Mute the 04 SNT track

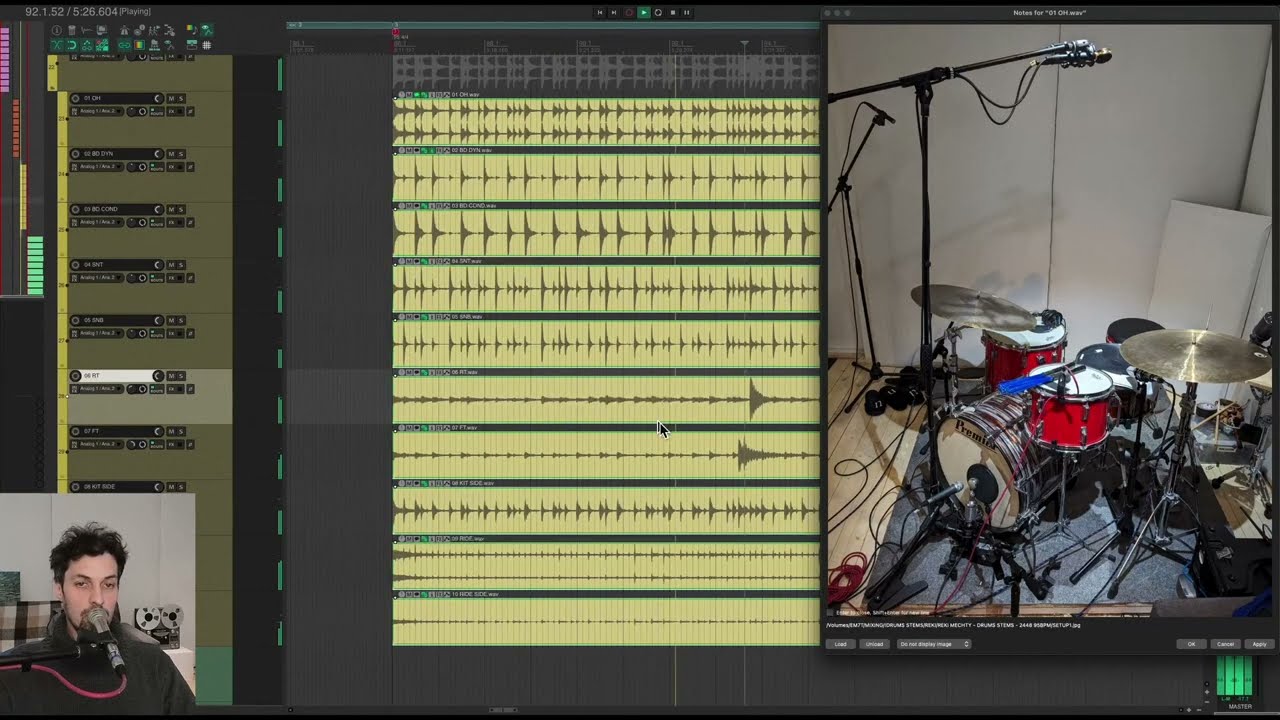[171, 265]
